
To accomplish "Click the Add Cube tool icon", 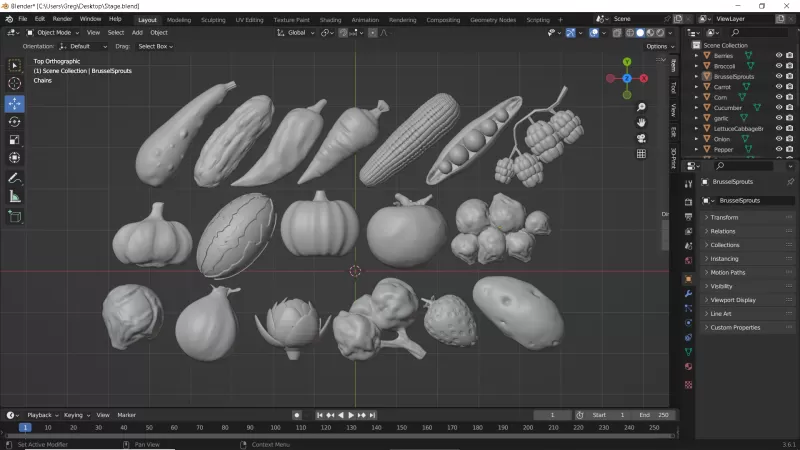I will 15,216.
